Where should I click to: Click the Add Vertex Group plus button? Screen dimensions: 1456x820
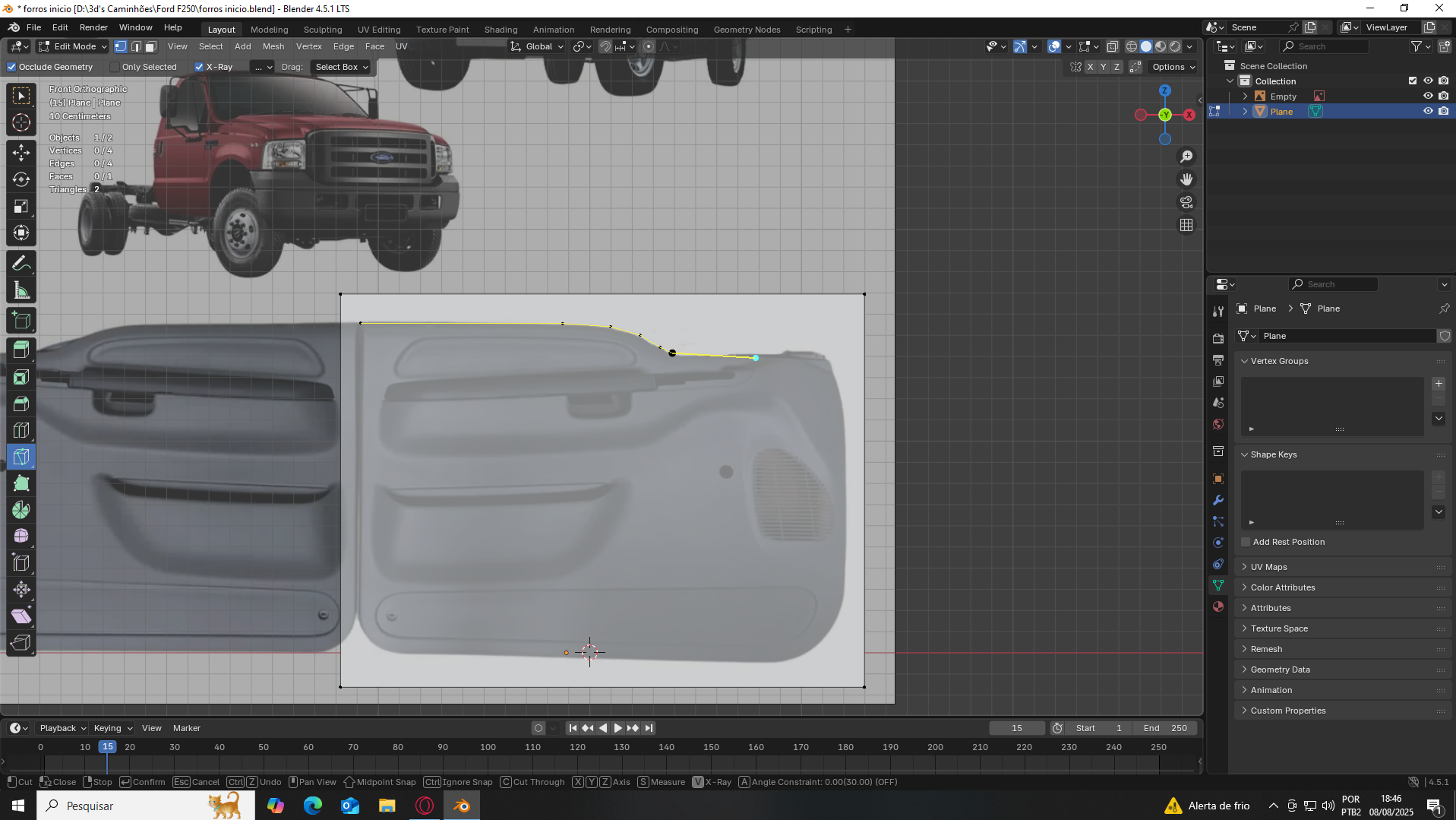click(x=1439, y=384)
